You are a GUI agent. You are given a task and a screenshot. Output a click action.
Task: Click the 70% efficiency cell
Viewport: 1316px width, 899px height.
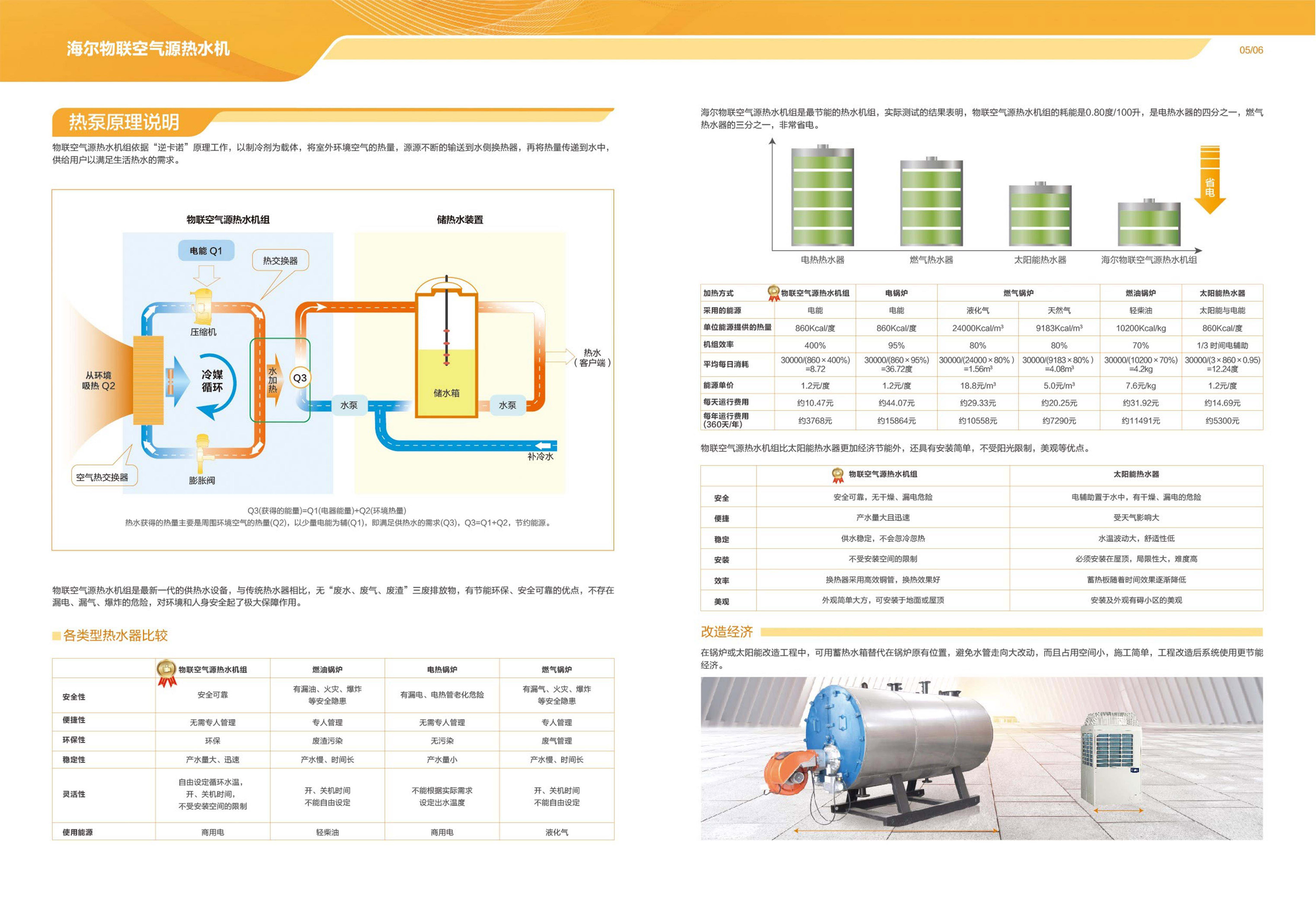coord(1140,345)
